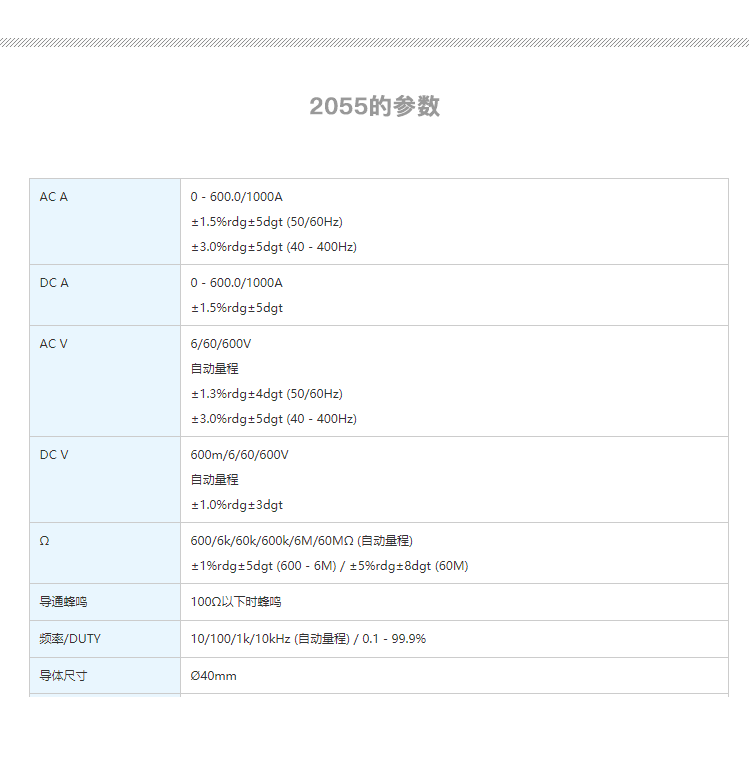
Task: Click the DC A value "0 - 600.0/1000A"
Action: pos(237,283)
